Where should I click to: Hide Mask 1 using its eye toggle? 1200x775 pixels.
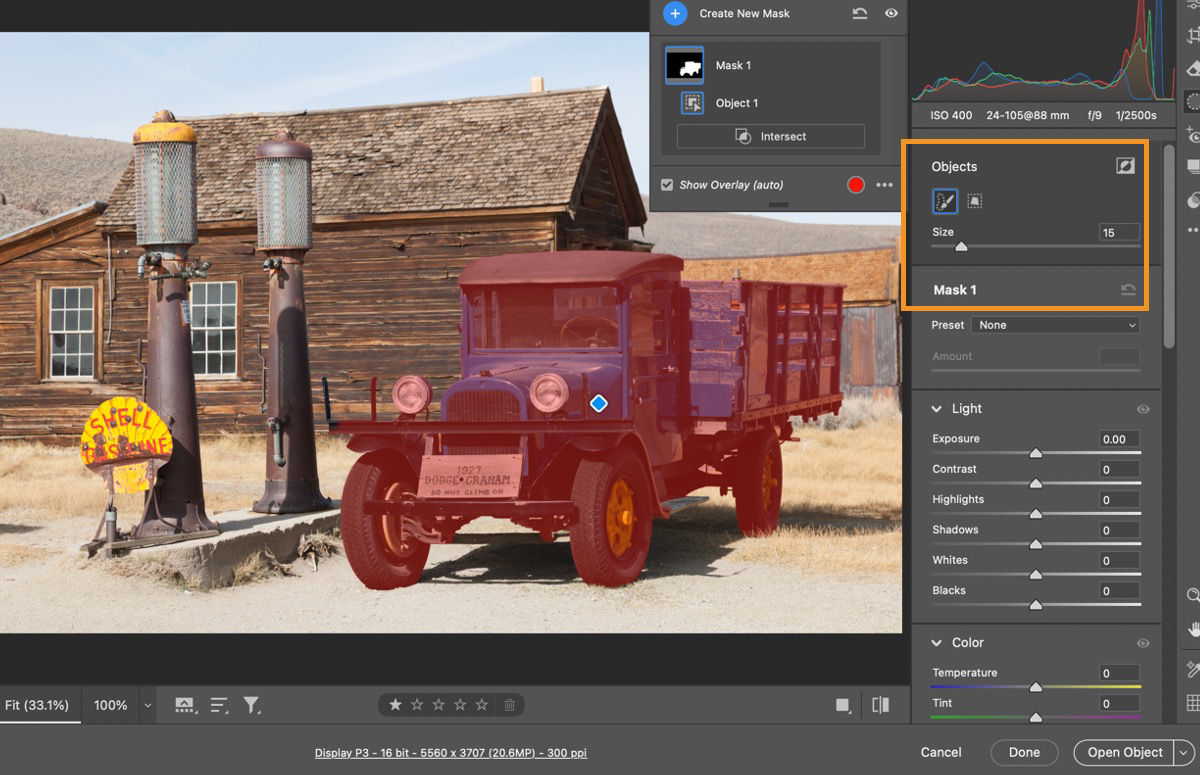click(x=892, y=13)
